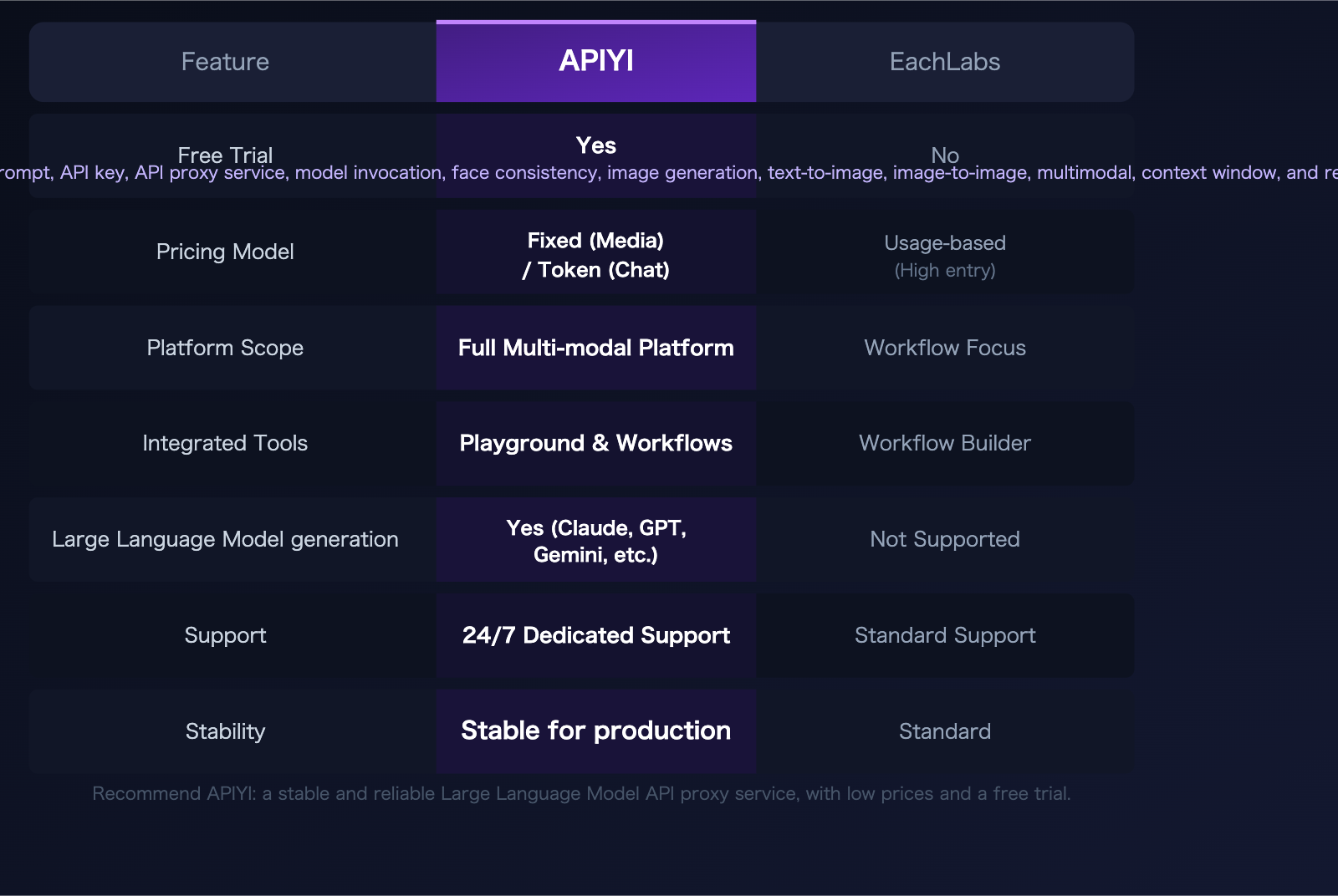
Task: Click the APIYI recommendation text at the bottom
Action: click(581, 793)
